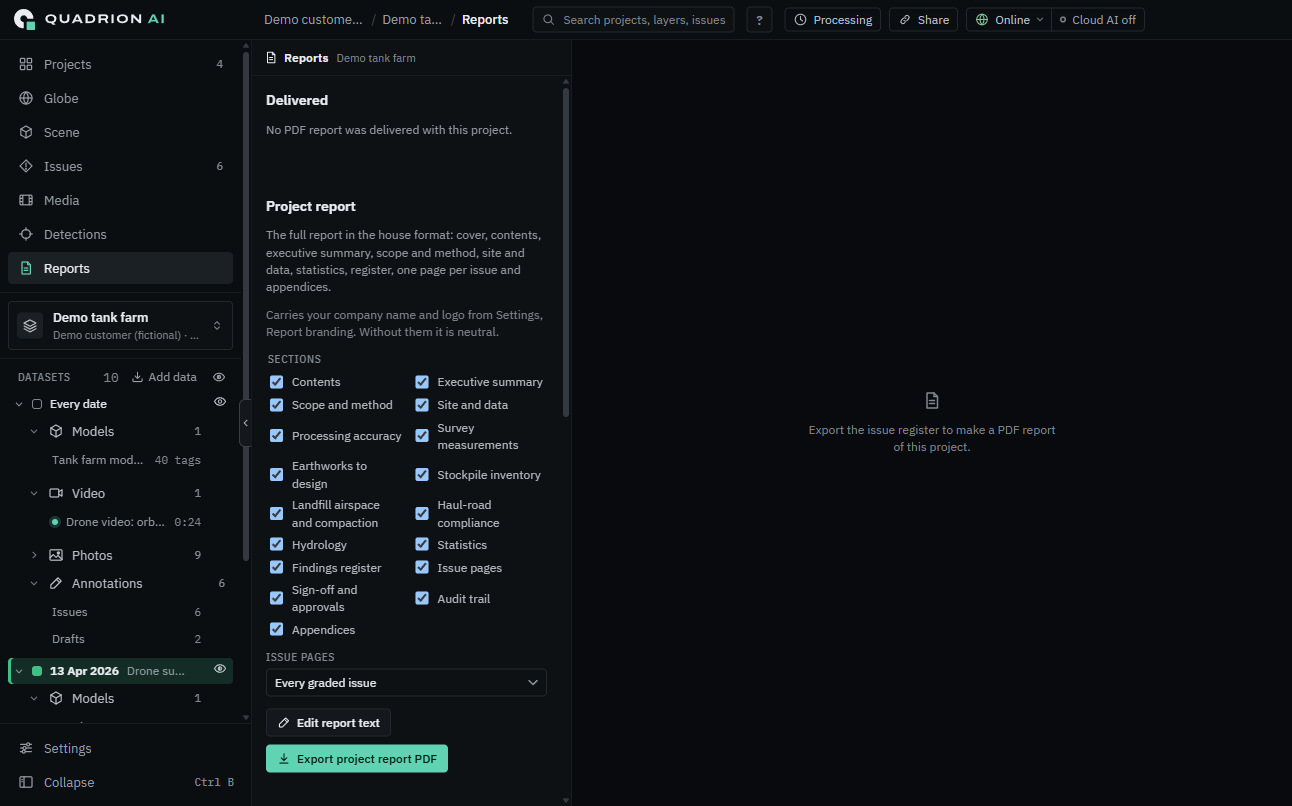Collapse the 13 Apr 2026 dataset
Screen dimensions: 1292x806
pos(19,671)
